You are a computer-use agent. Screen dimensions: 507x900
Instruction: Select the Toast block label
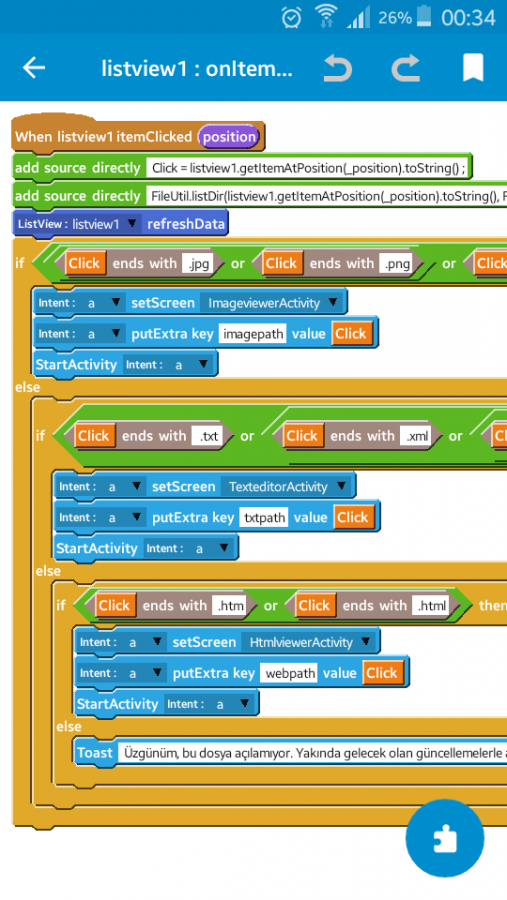95,752
